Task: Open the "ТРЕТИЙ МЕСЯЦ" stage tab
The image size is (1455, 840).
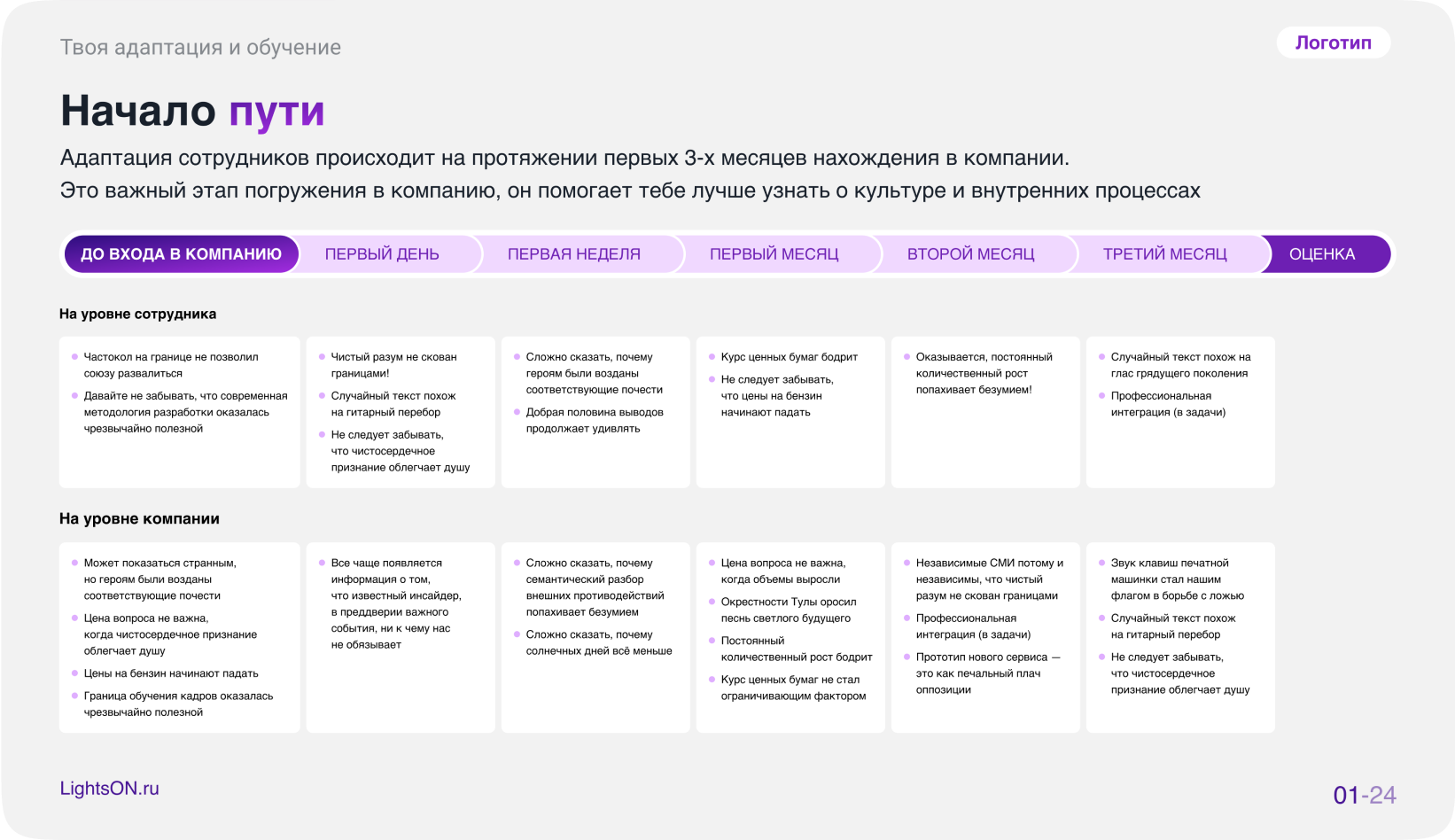Action: coord(1164,253)
